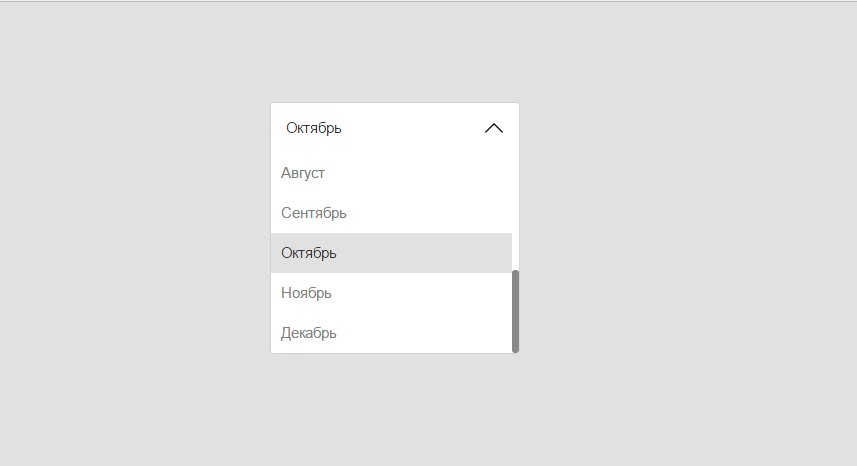This screenshot has height=466, width=857.
Task: Choose Декабрь at the list bottom
Action: (309, 333)
